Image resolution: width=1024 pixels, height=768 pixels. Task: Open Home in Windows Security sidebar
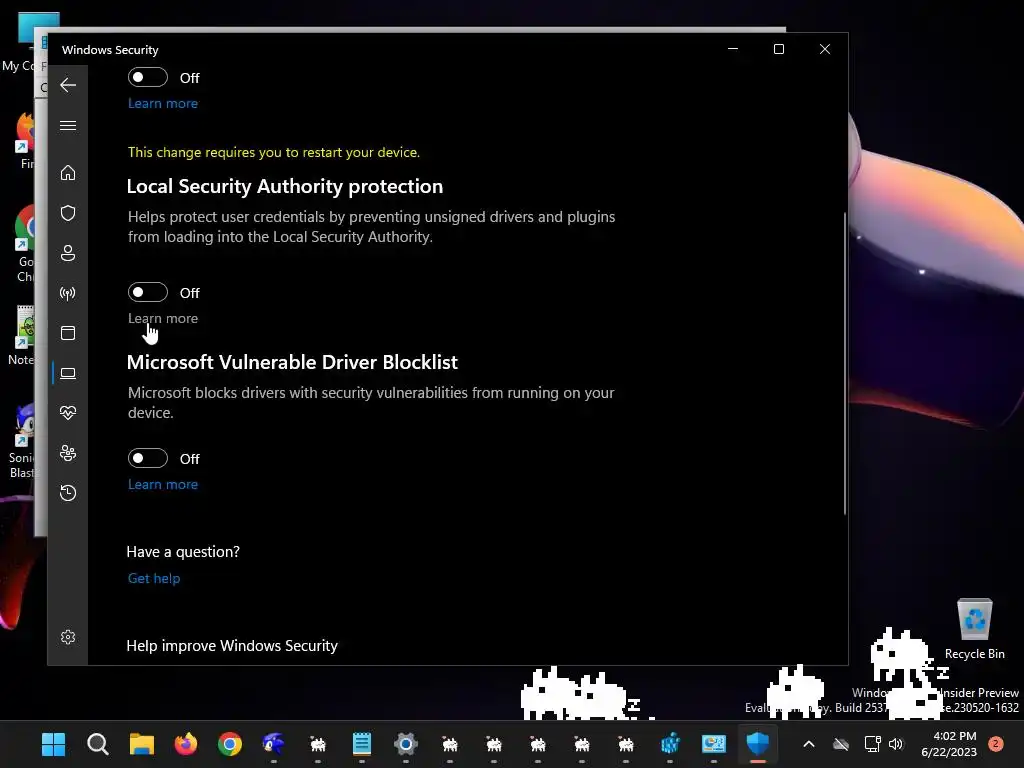(x=68, y=172)
